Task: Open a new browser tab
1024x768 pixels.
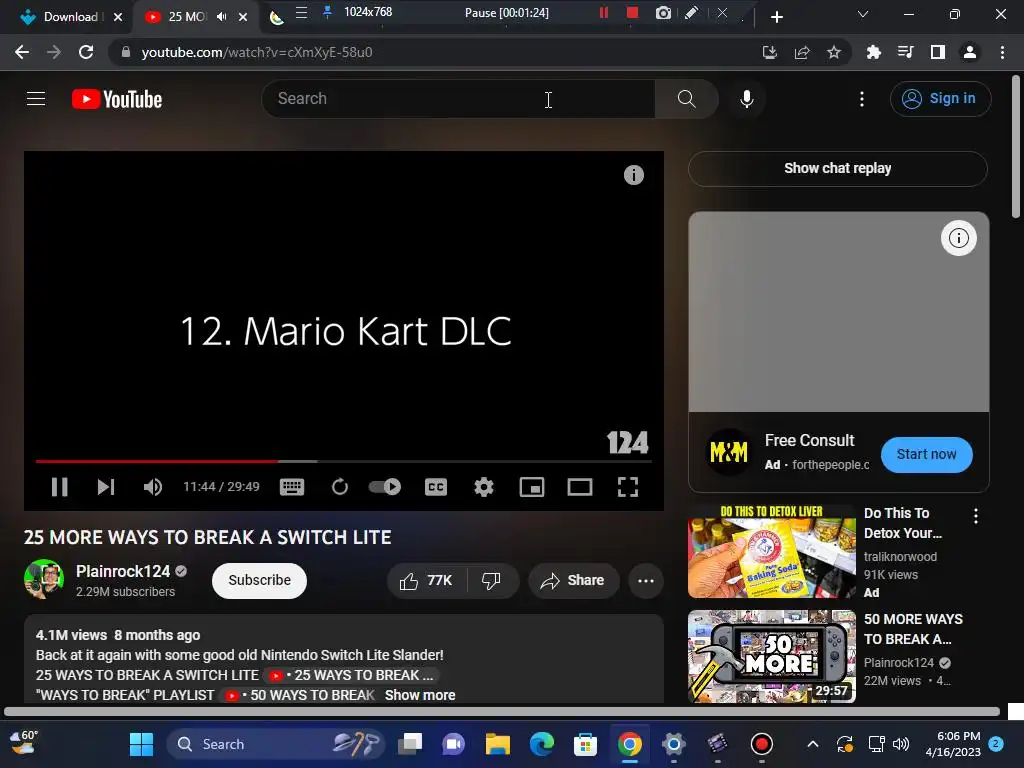Action: pos(776,17)
